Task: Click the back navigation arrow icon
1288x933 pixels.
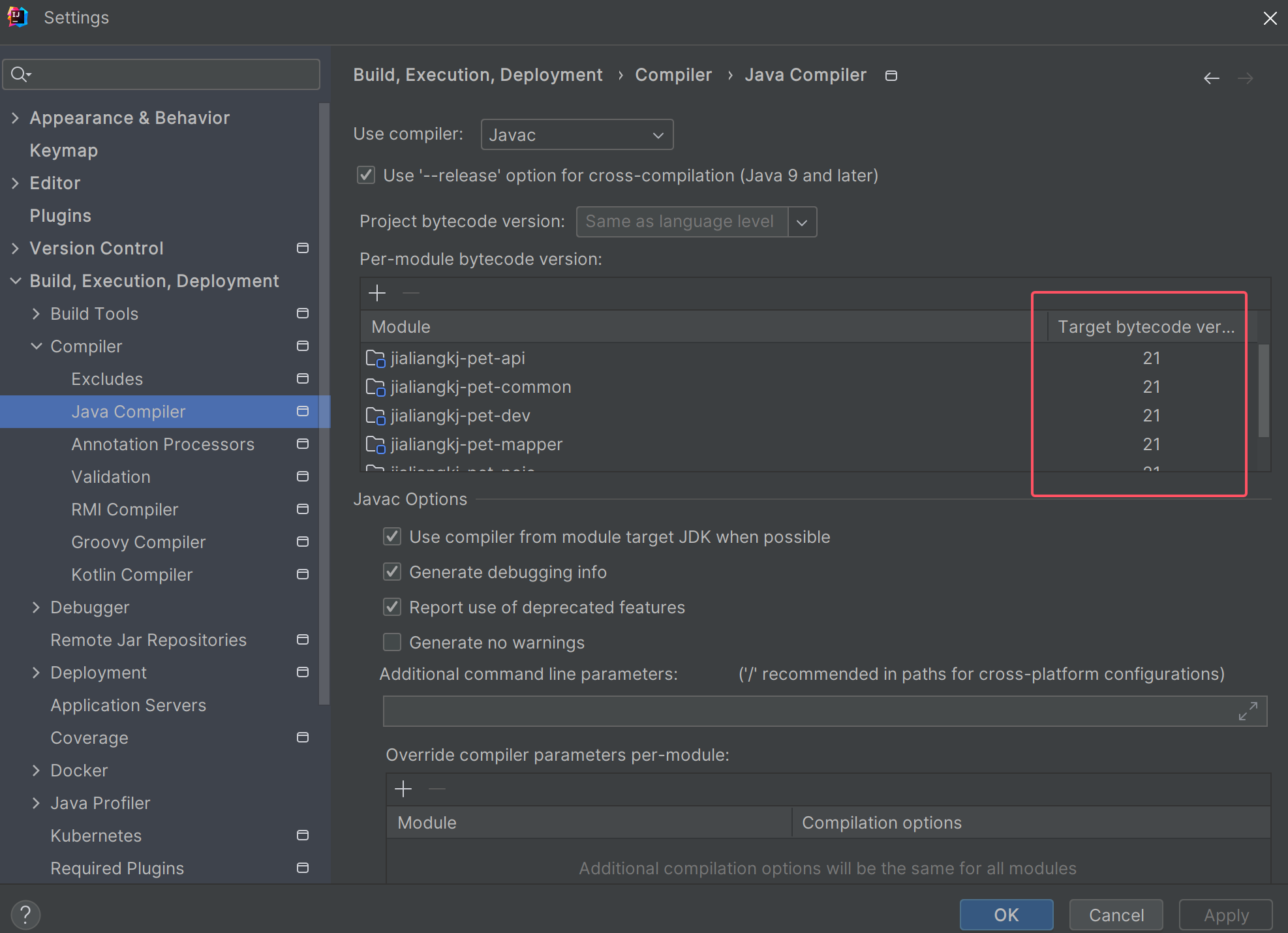Action: point(1212,78)
